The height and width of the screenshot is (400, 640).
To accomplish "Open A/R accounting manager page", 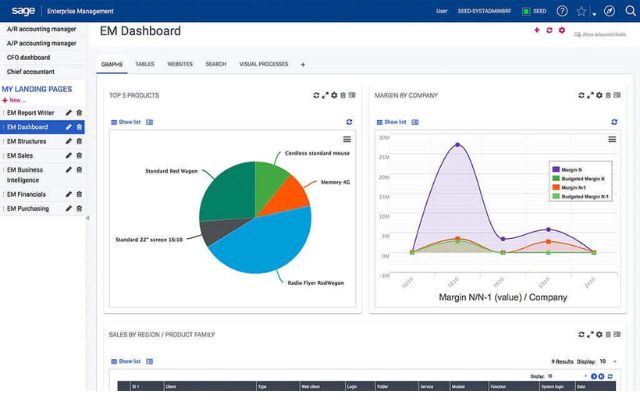I will point(42,29).
